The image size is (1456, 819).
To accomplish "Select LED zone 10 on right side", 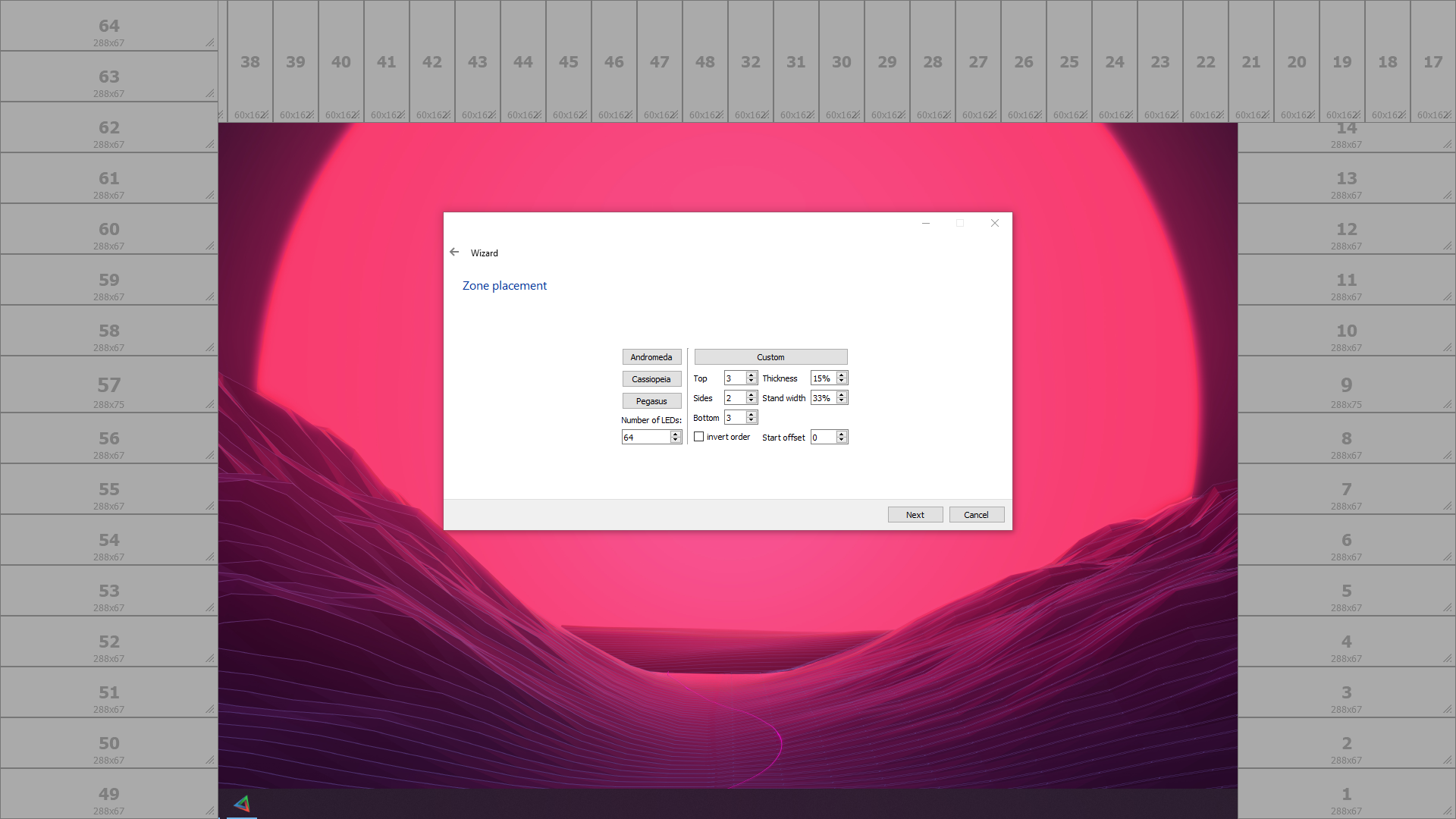I will coord(1347,331).
